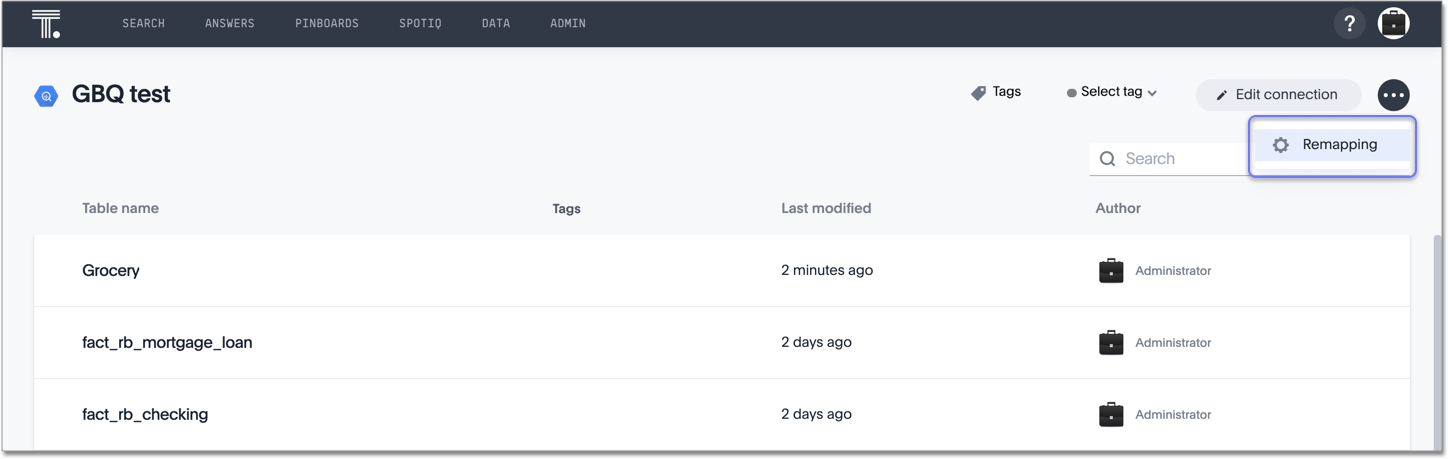Click the Google BigQuery connection icon

pos(46,96)
